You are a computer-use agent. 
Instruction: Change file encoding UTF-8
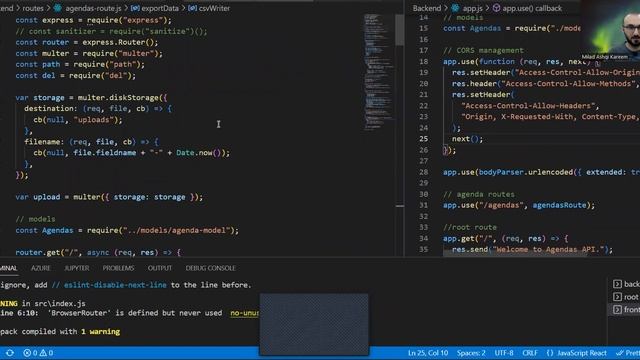point(504,353)
